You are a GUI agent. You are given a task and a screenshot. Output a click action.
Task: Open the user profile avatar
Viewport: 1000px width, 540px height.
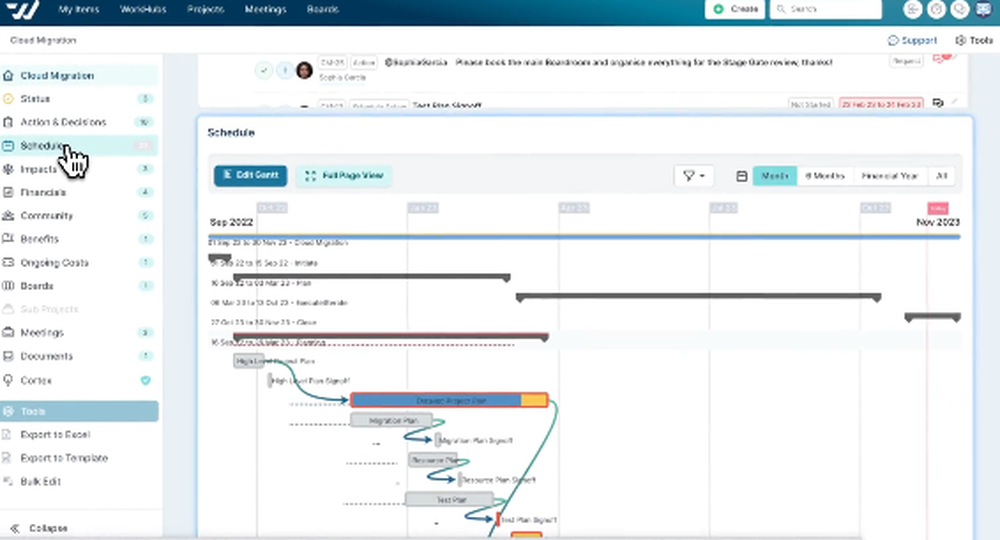pos(982,9)
